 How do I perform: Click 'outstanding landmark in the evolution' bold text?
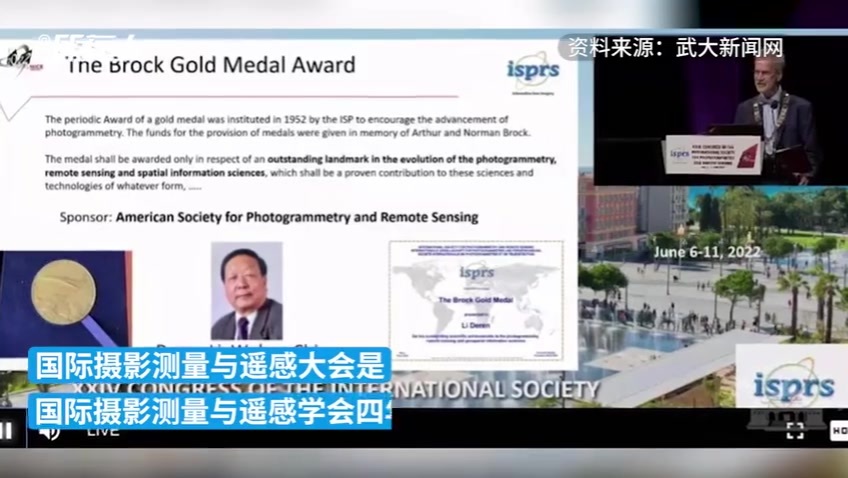354,160
